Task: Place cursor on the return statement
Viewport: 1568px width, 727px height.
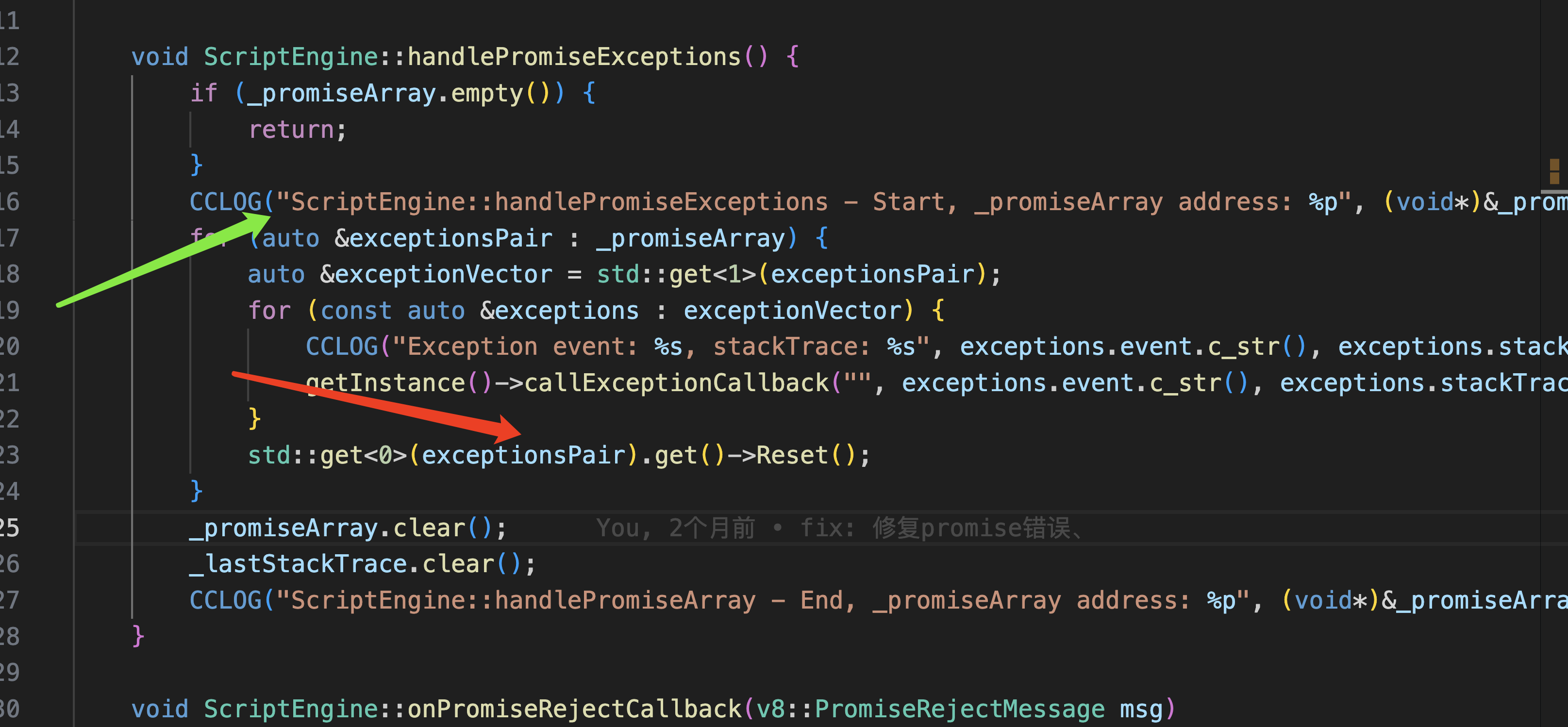Action: coord(291,130)
